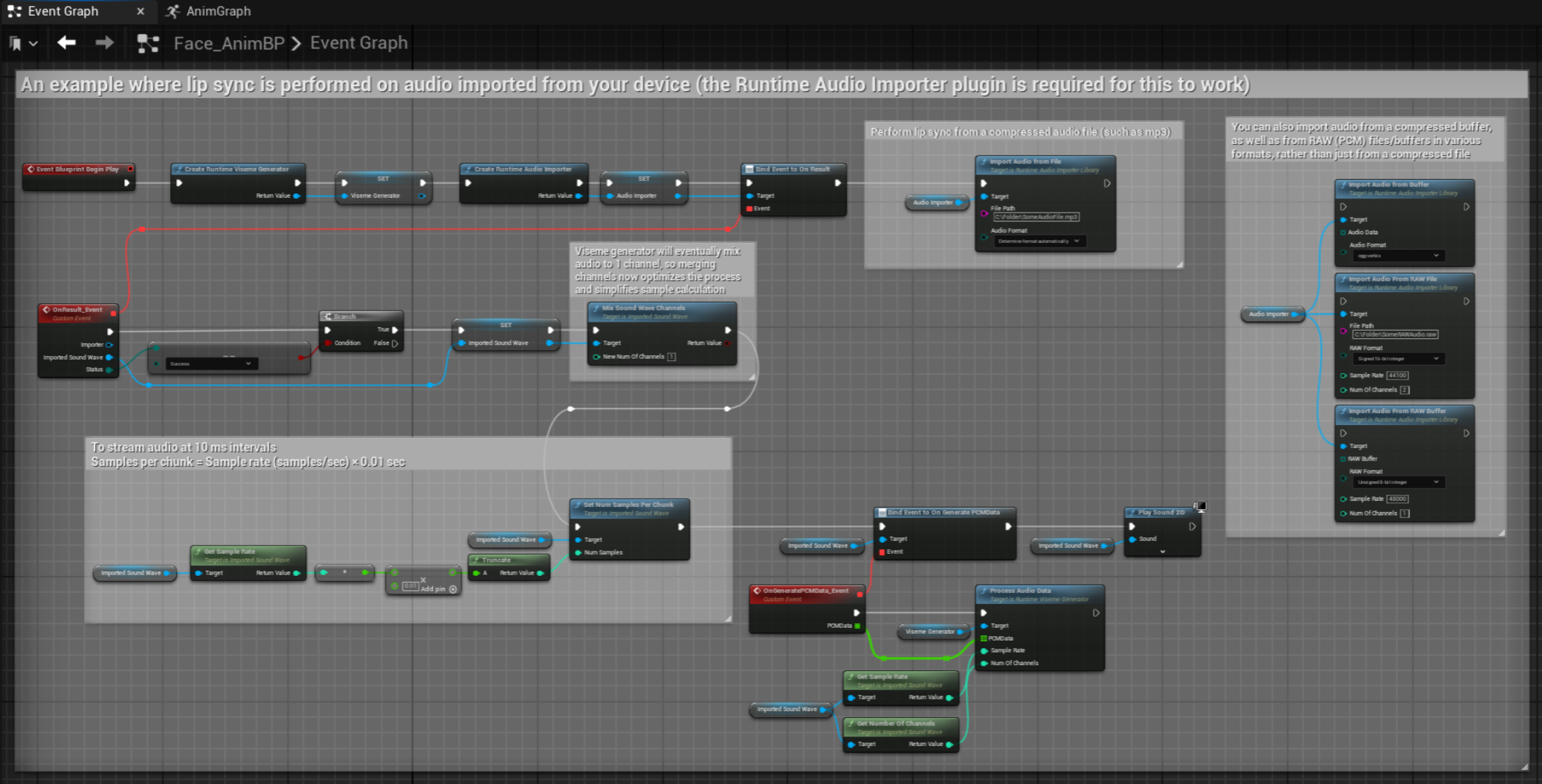Click Event Graph breadcrumb link
This screenshot has width=1542, height=784.
pyautogui.click(x=358, y=43)
